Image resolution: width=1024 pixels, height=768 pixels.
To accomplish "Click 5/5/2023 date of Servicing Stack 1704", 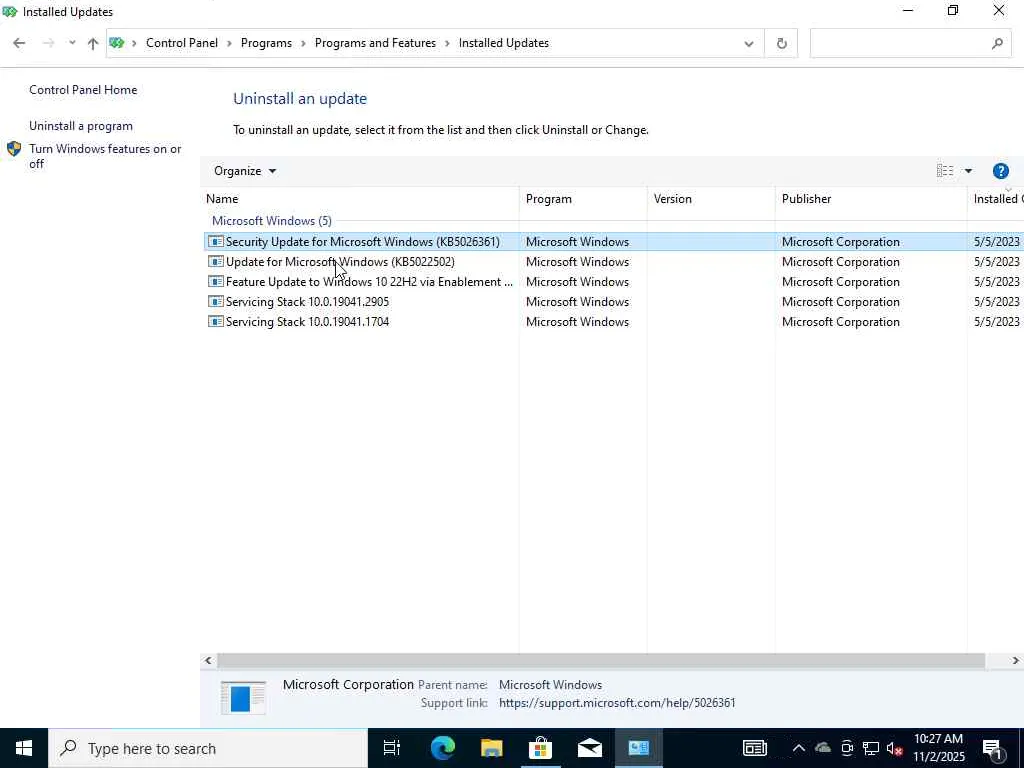I will coord(997,322).
